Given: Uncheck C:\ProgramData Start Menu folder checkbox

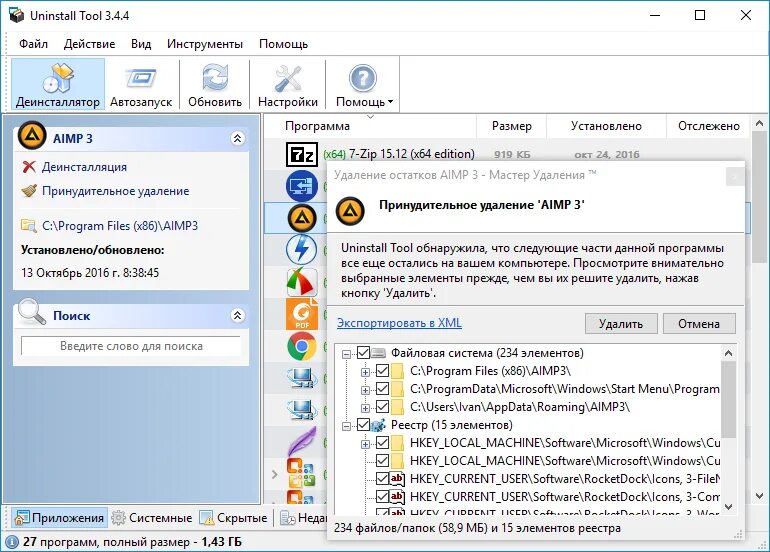Looking at the screenshot, I should coord(383,389).
